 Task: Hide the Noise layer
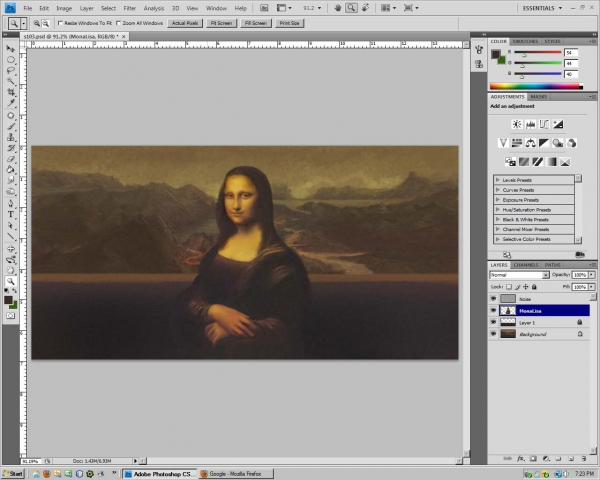(493, 299)
